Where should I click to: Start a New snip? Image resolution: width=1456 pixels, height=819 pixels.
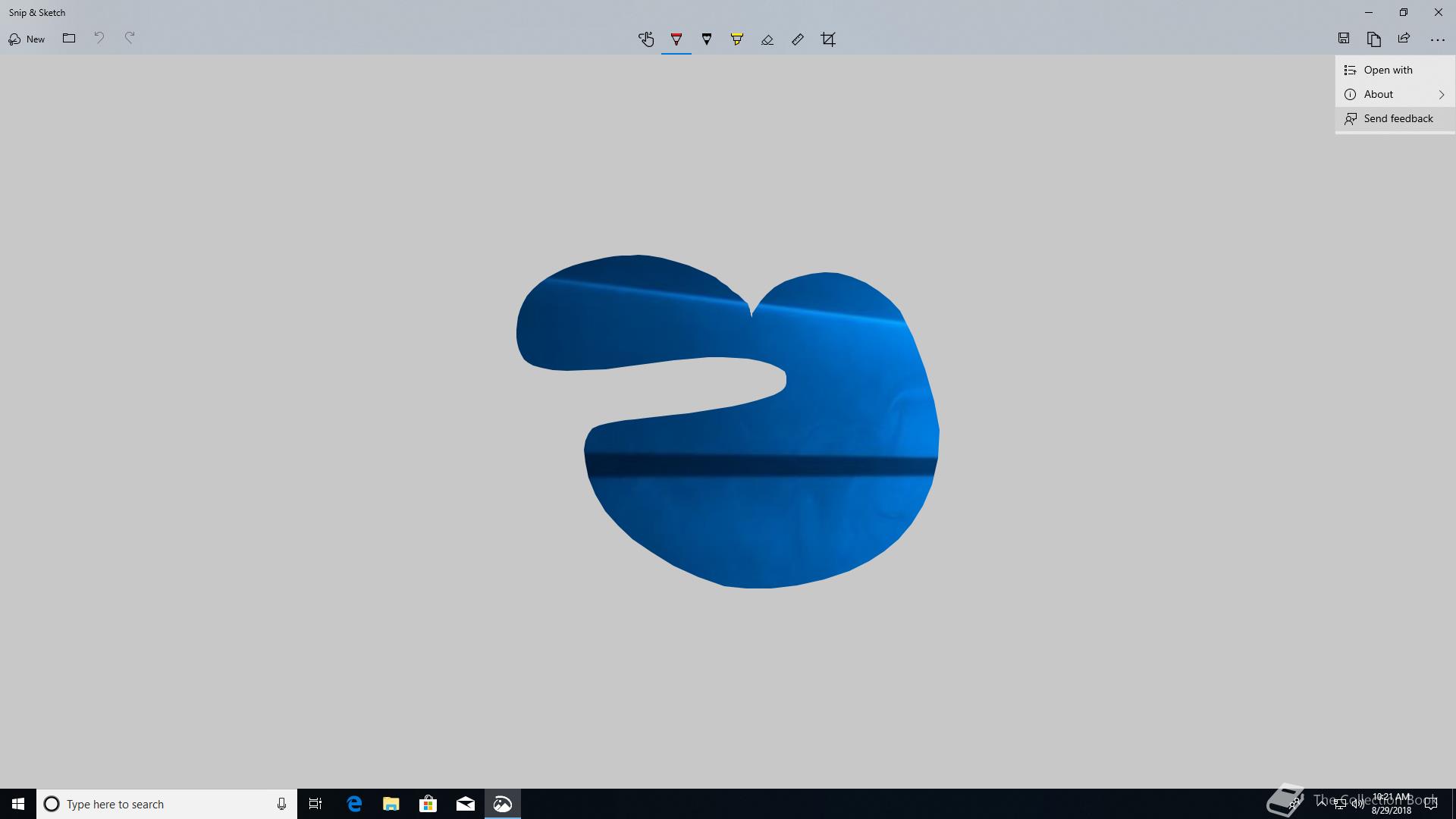tap(27, 39)
